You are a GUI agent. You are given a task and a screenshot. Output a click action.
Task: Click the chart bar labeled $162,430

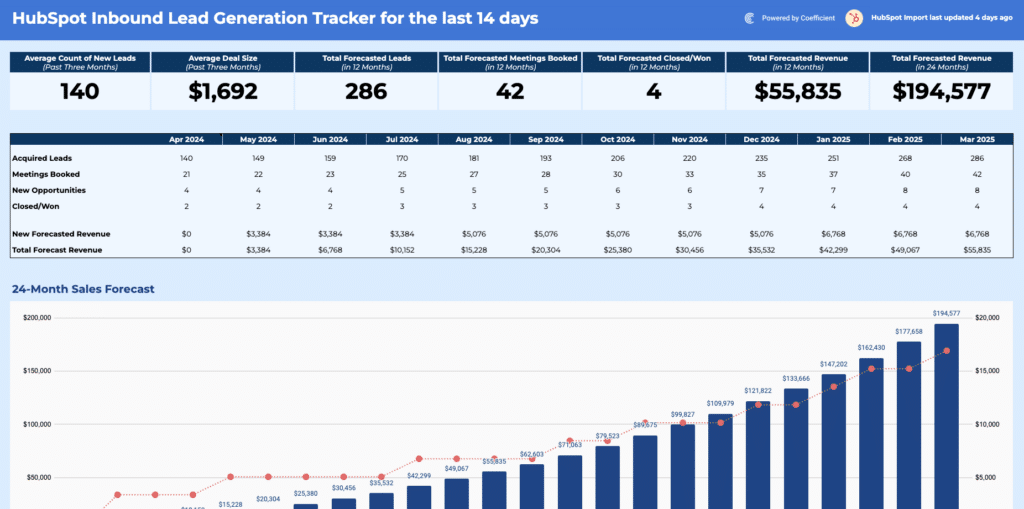(x=871, y=433)
